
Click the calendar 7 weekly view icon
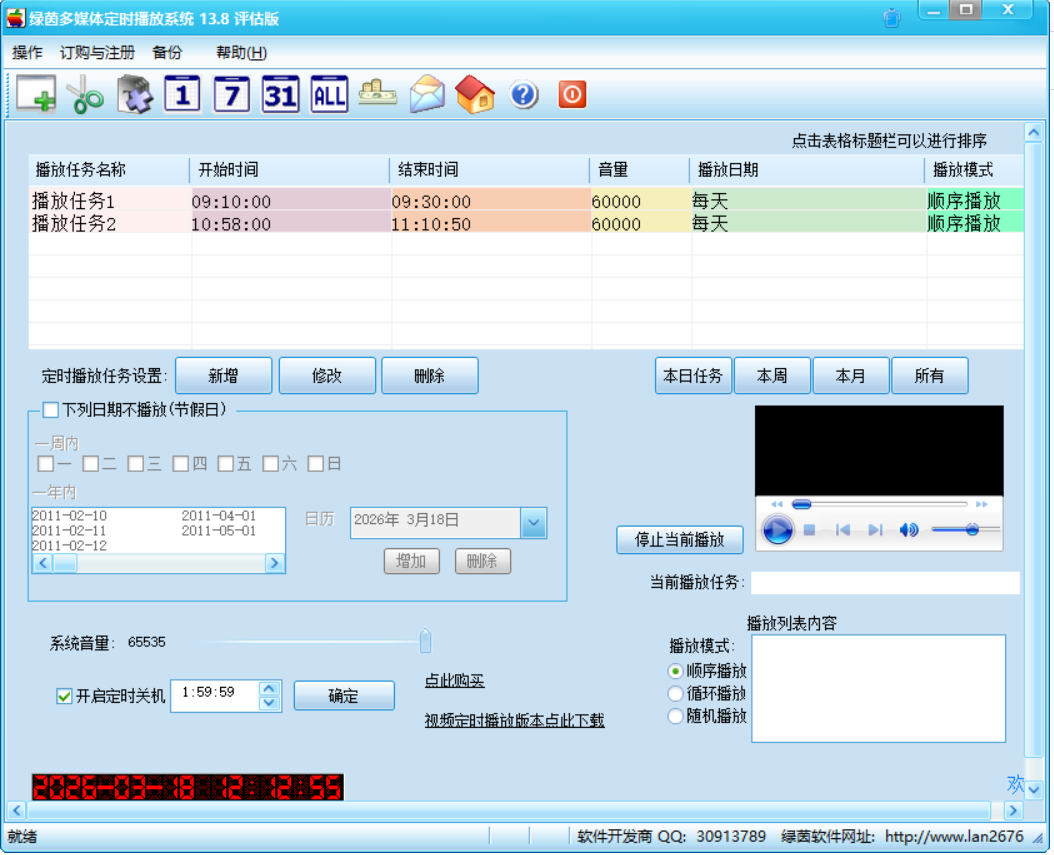231,93
